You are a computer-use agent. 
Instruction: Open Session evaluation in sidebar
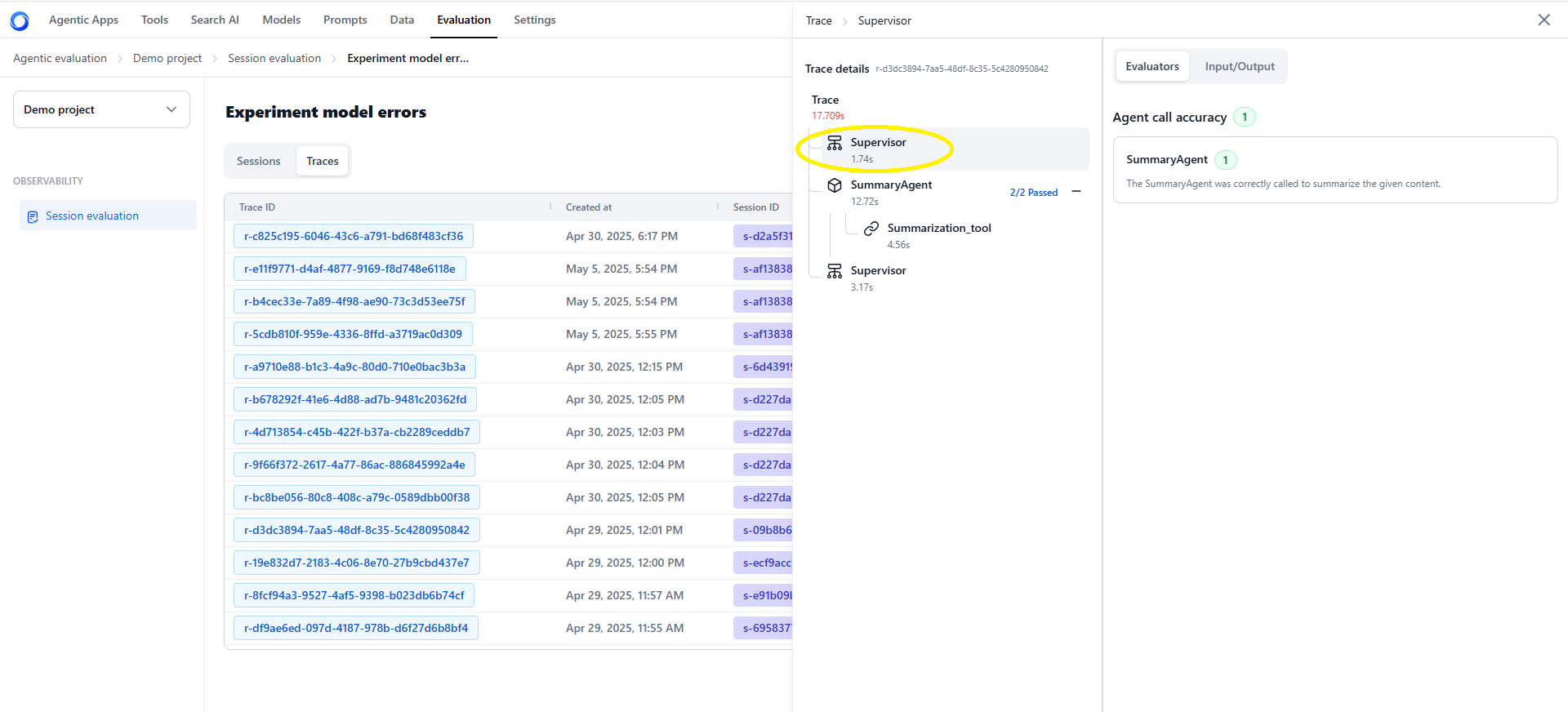[108, 216]
